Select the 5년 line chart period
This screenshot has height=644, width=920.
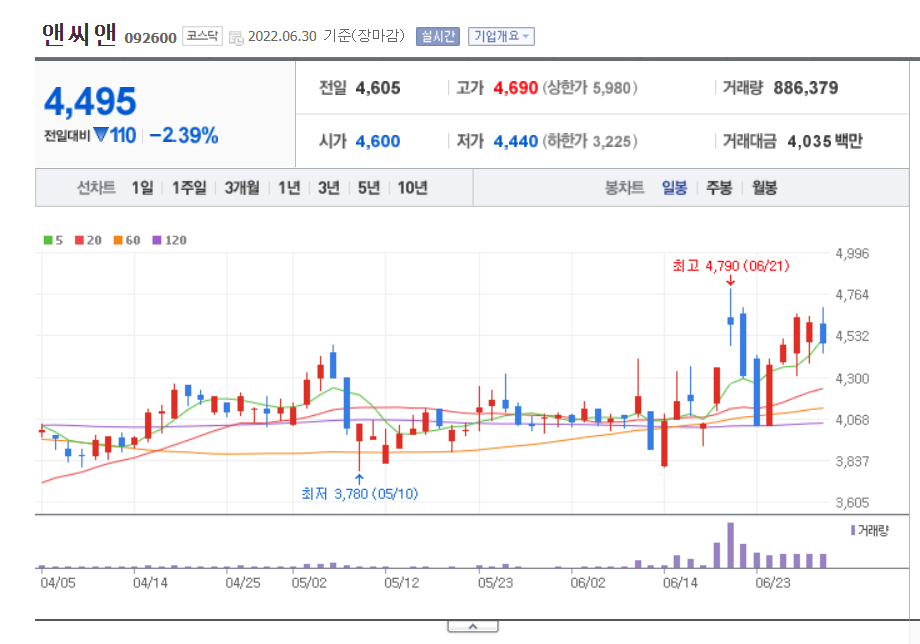(369, 188)
